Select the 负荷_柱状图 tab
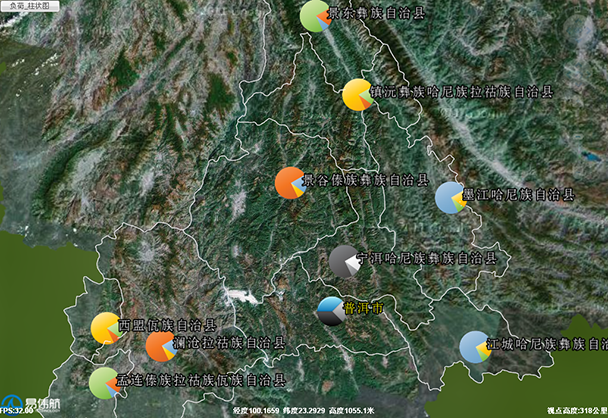This screenshot has width=608, height=418. coord(30,6)
